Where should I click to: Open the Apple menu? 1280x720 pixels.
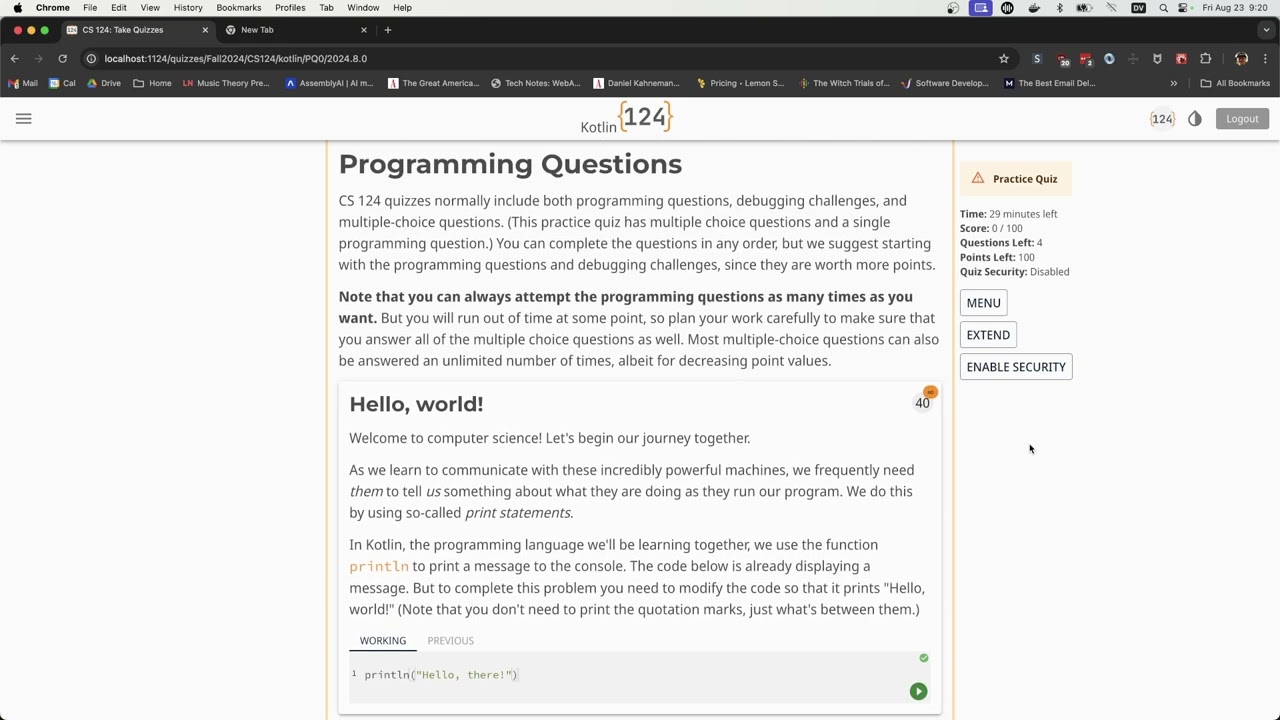pos(17,8)
